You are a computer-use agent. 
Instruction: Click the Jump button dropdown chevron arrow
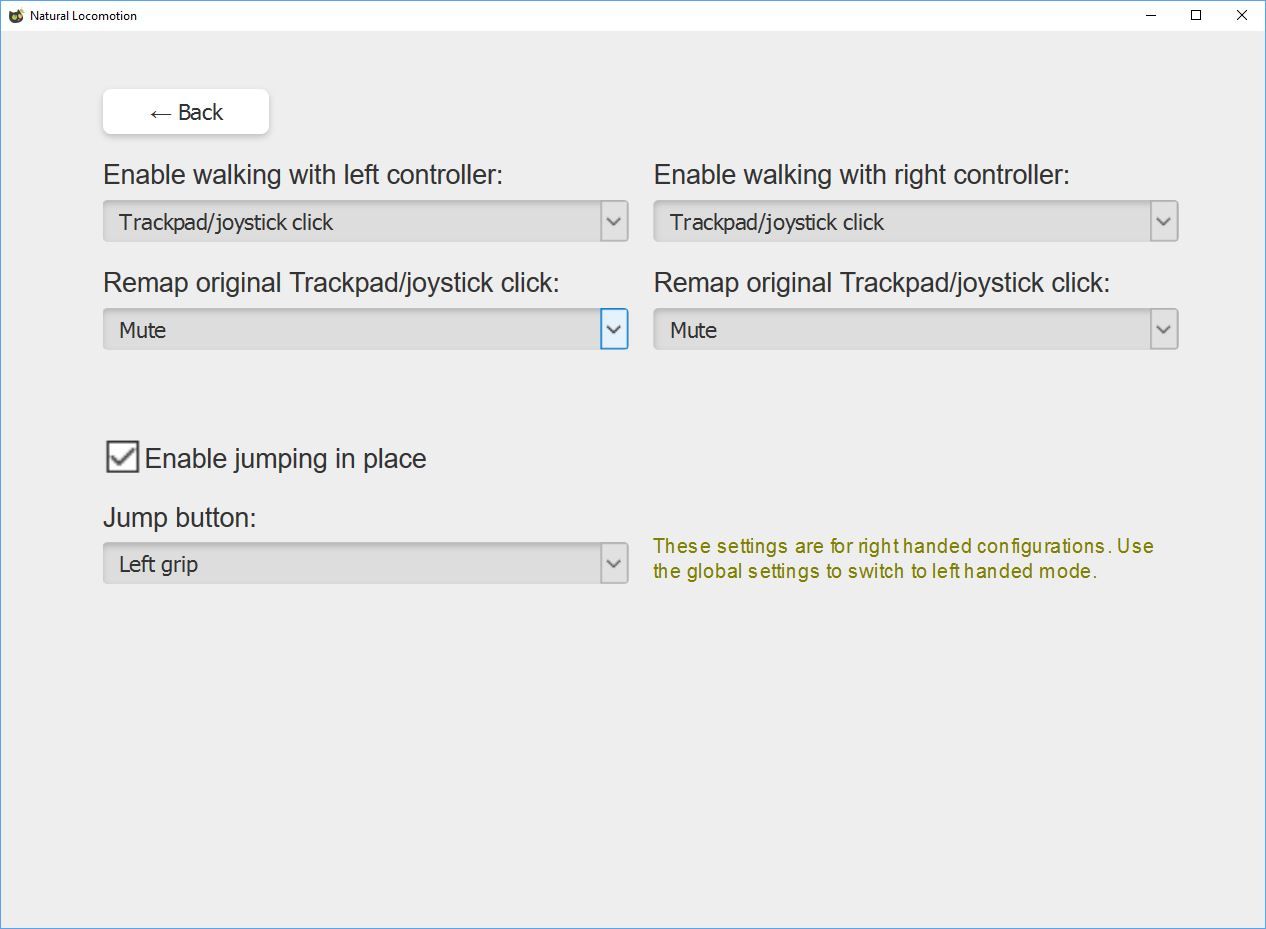[x=614, y=563]
